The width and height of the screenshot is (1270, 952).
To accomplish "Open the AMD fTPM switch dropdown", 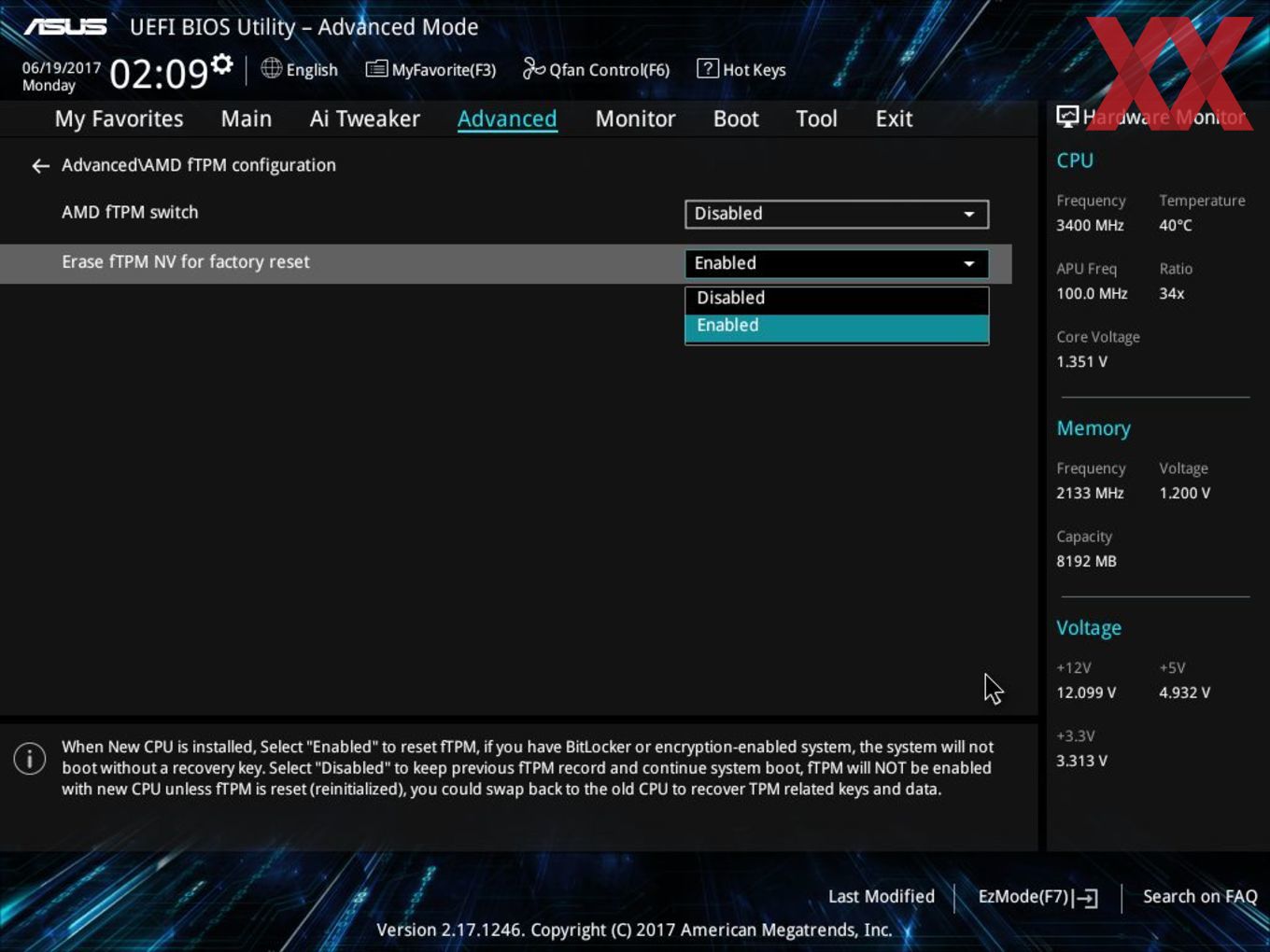I will [836, 214].
